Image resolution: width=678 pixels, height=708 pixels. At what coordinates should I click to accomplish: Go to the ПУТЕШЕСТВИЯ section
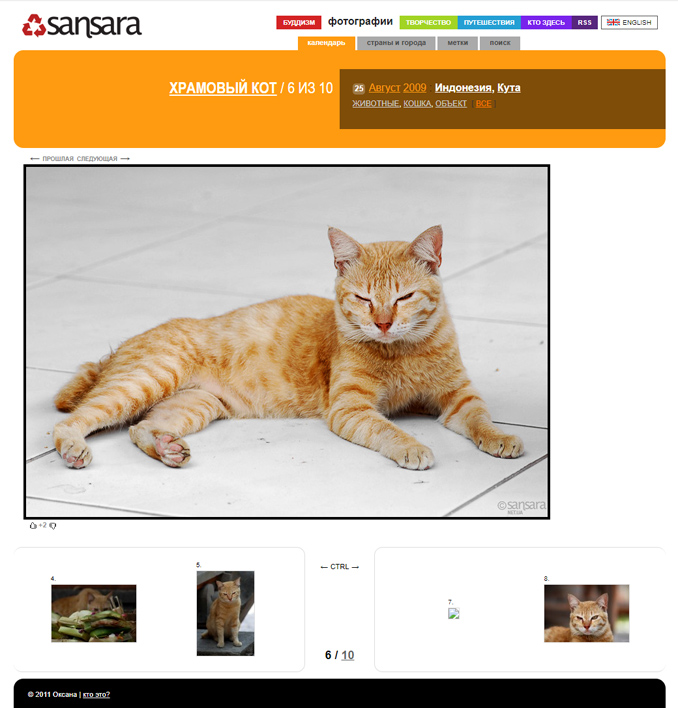(489, 22)
